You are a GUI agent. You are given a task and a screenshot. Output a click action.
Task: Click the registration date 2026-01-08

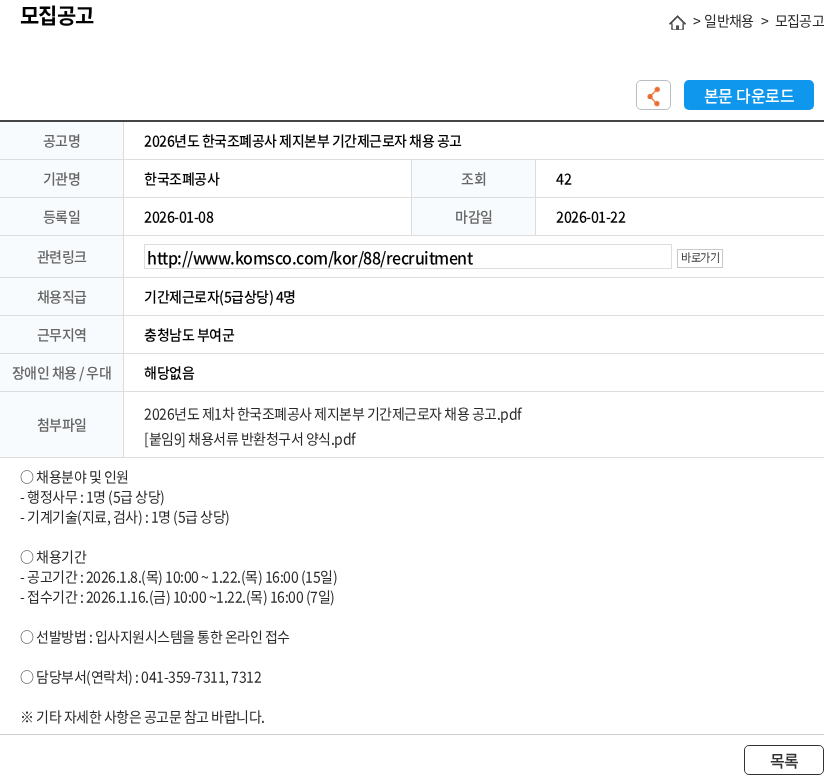(179, 218)
